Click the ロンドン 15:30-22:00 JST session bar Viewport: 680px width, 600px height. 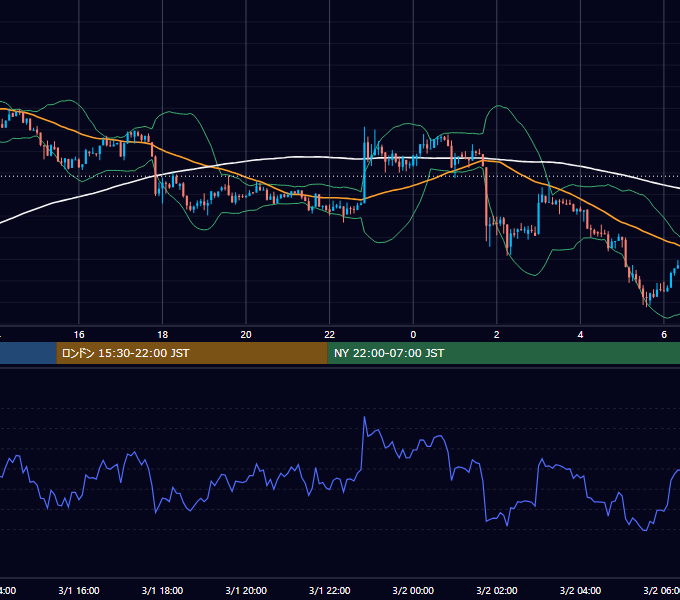coord(192,353)
